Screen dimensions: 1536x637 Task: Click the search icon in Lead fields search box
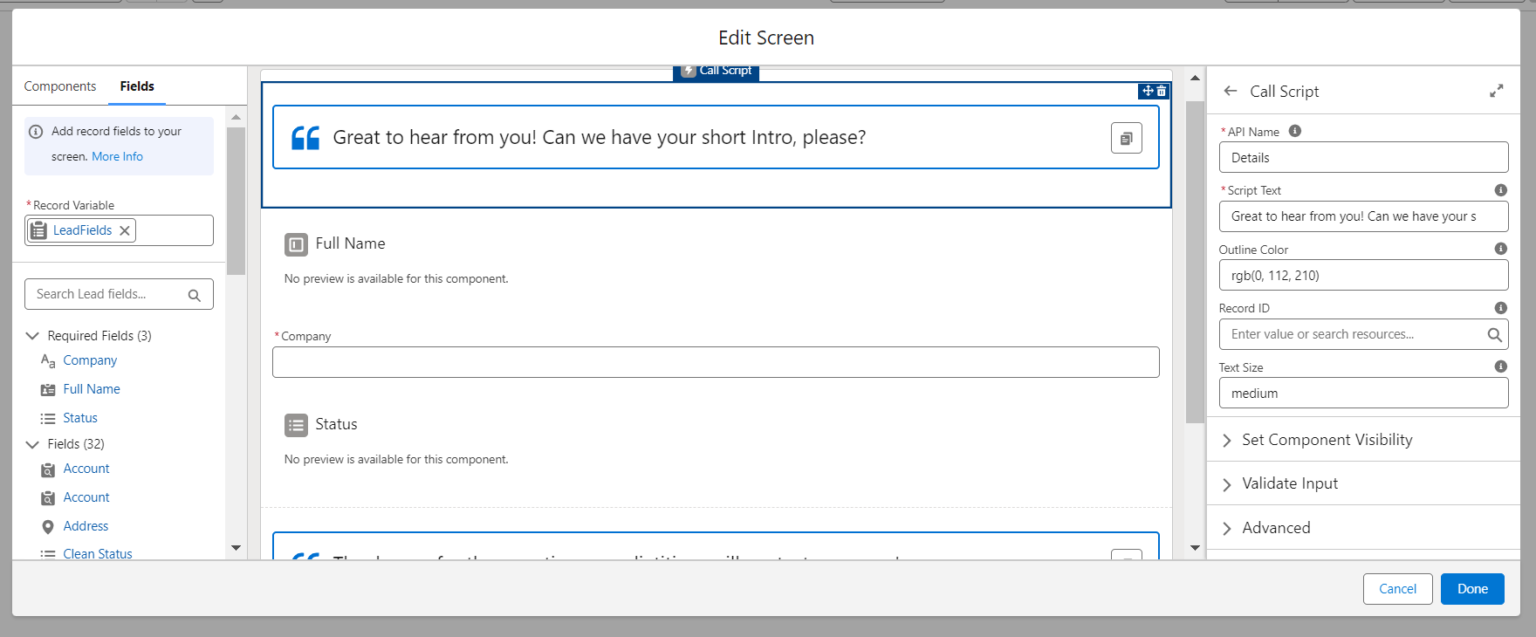click(x=194, y=293)
